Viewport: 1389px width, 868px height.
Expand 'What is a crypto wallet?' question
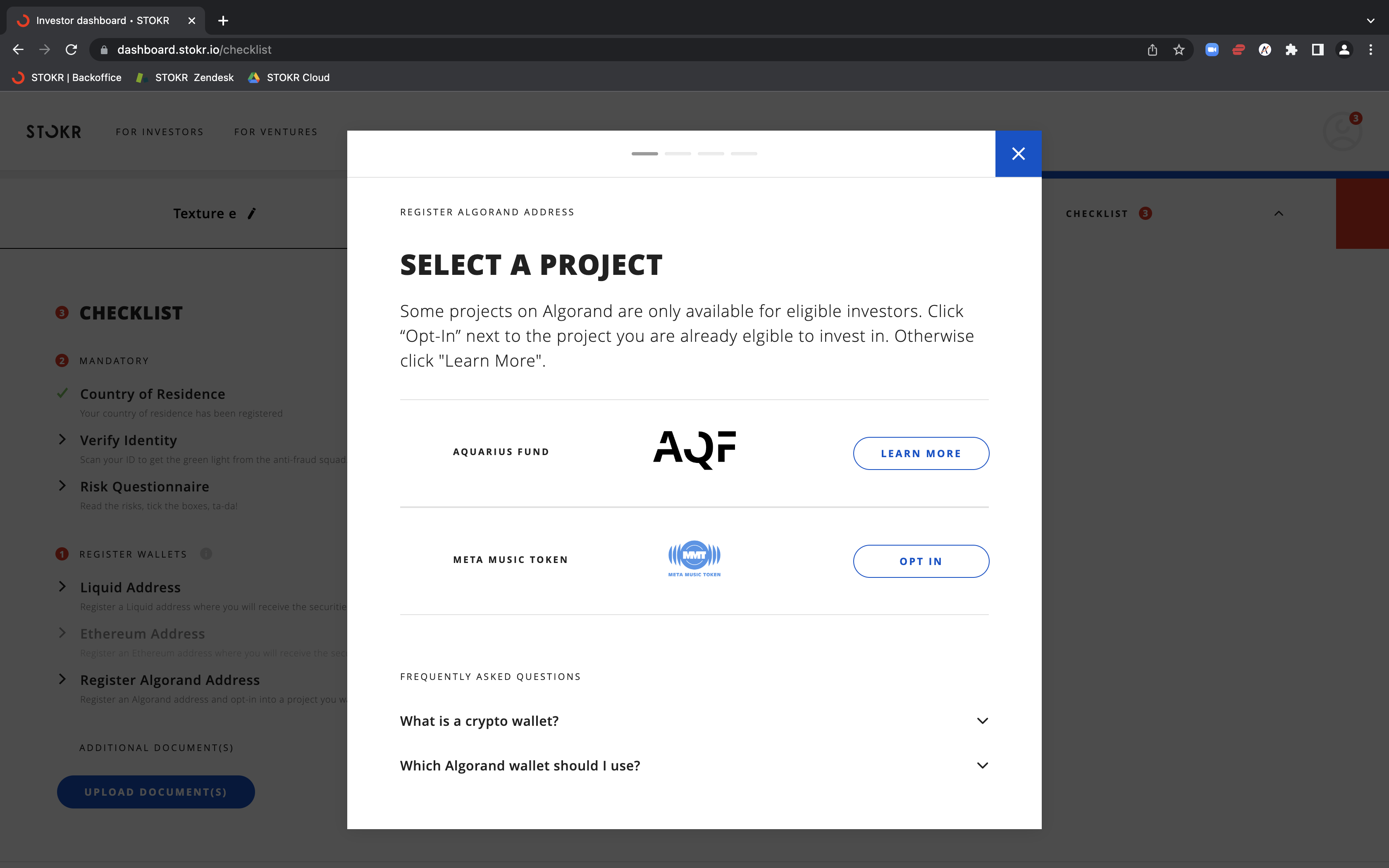[x=694, y=721]
